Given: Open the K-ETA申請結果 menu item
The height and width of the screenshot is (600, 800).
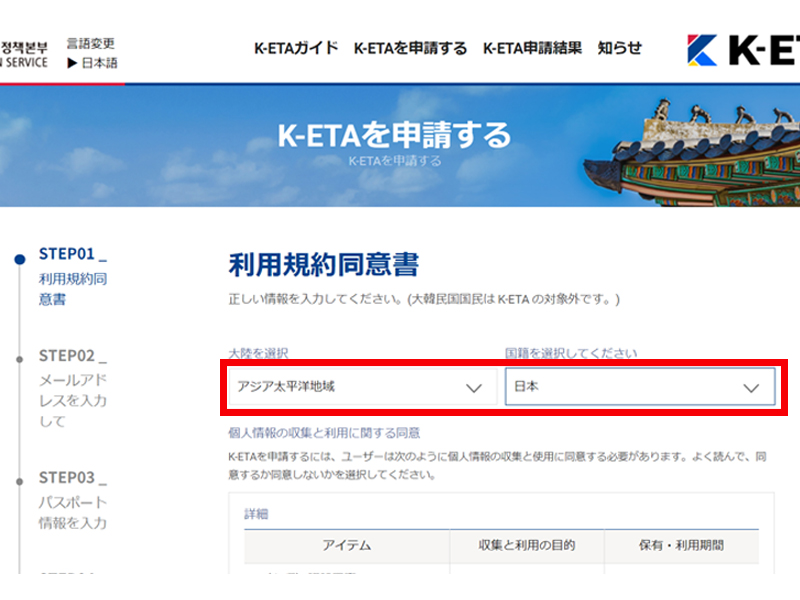Looking at the screenshot, I should click(x=532, y=48).
